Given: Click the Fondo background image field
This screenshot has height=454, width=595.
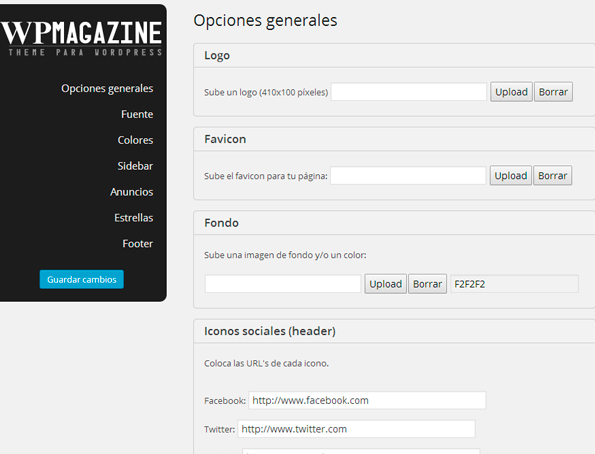Looking at the screenshot, I should coord(283,284).
